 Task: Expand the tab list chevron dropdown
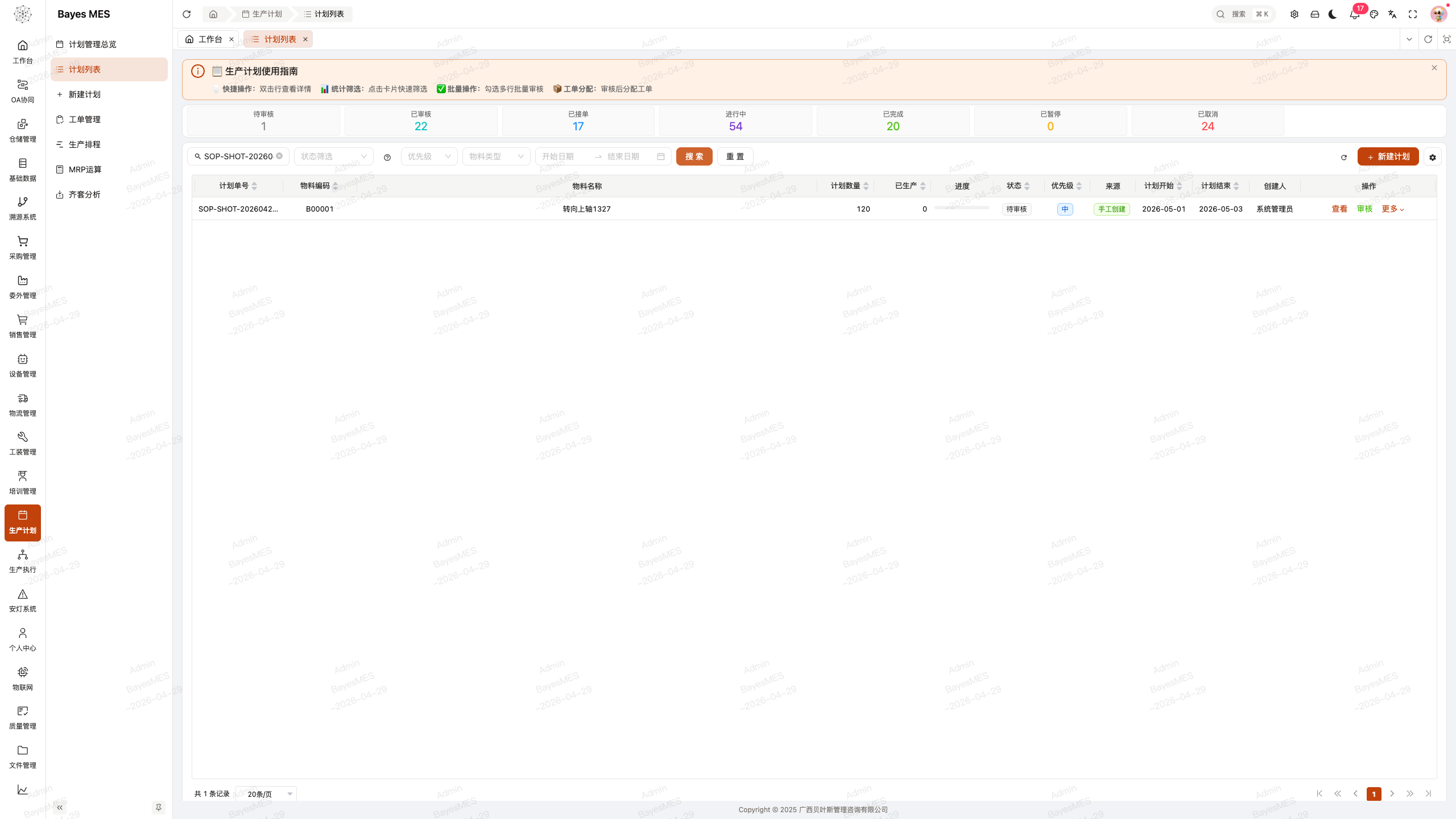point(1409,39)
